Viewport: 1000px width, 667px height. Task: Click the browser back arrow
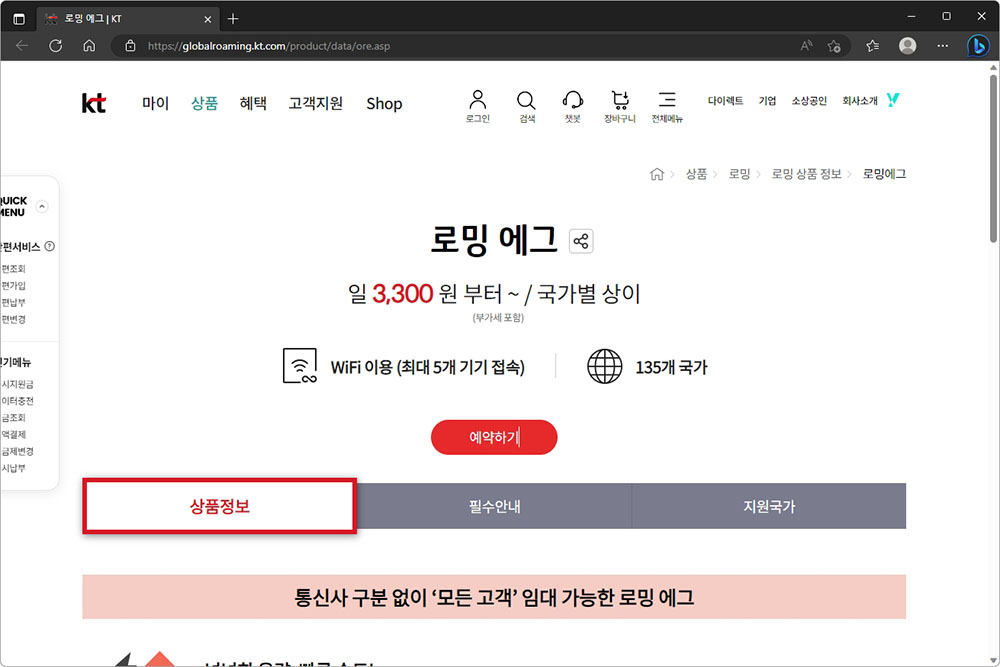coord(22,46)
